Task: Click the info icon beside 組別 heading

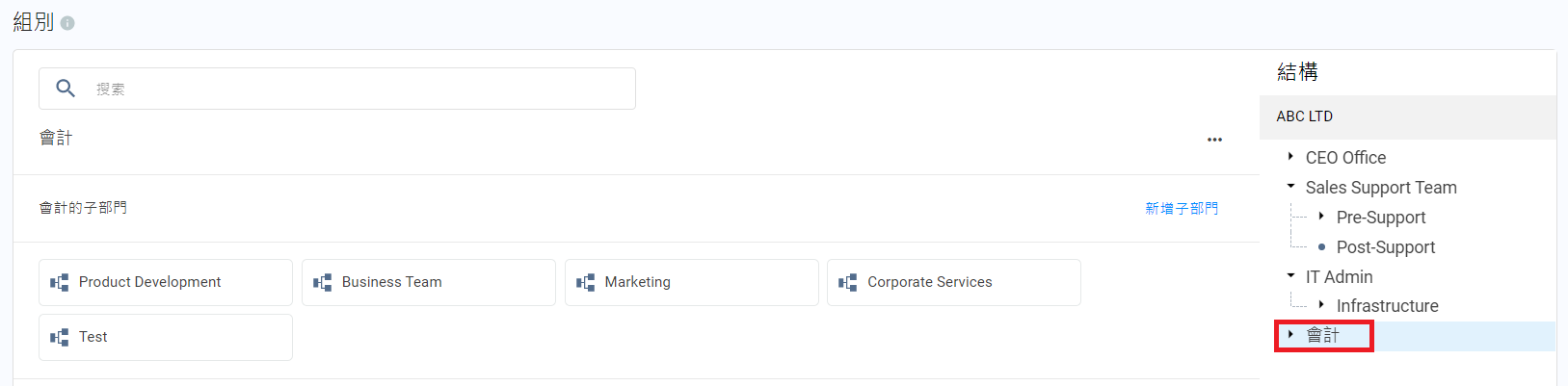Action: coord(67,23)
